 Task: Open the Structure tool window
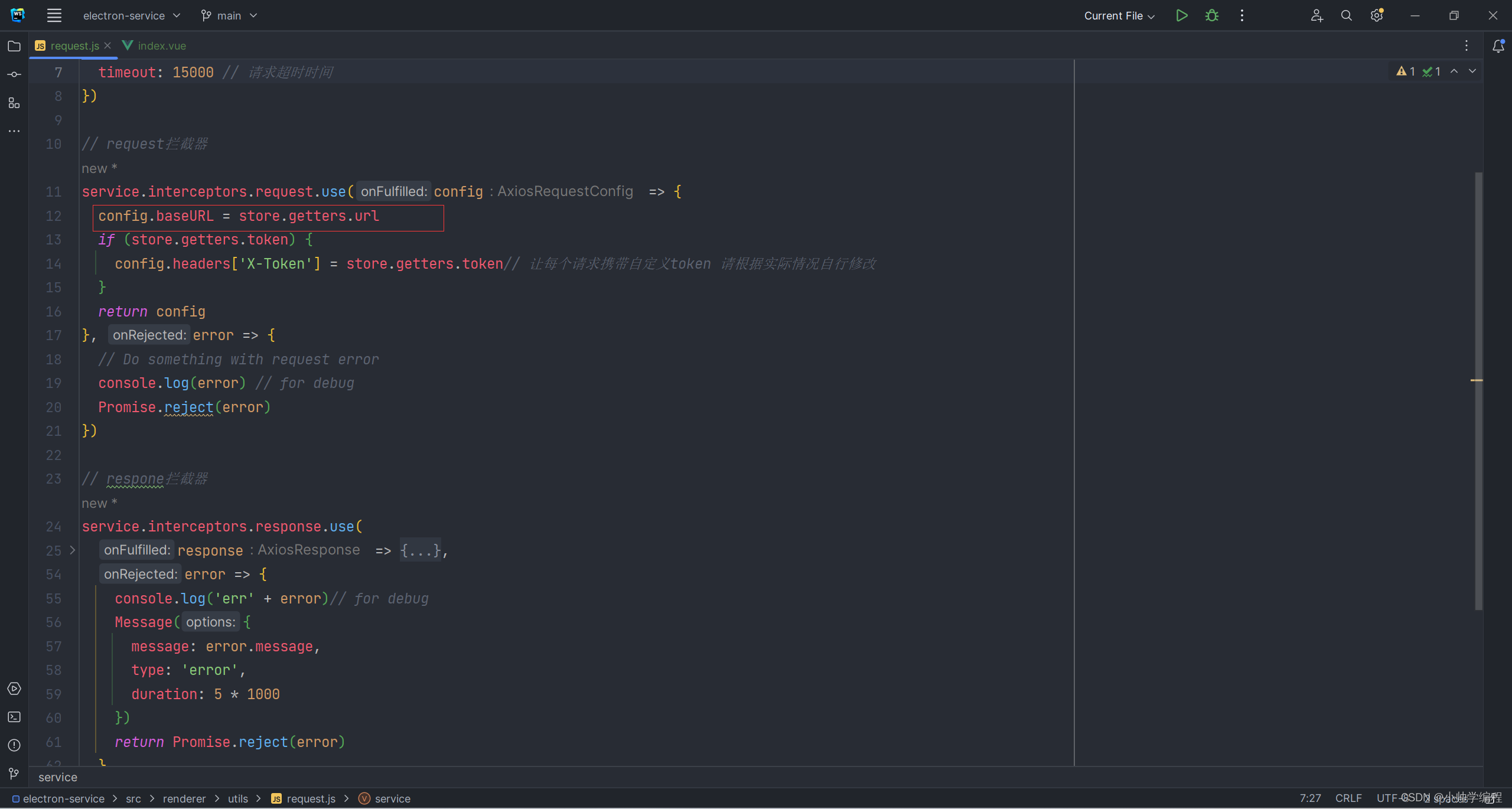(x=14, y=103)
